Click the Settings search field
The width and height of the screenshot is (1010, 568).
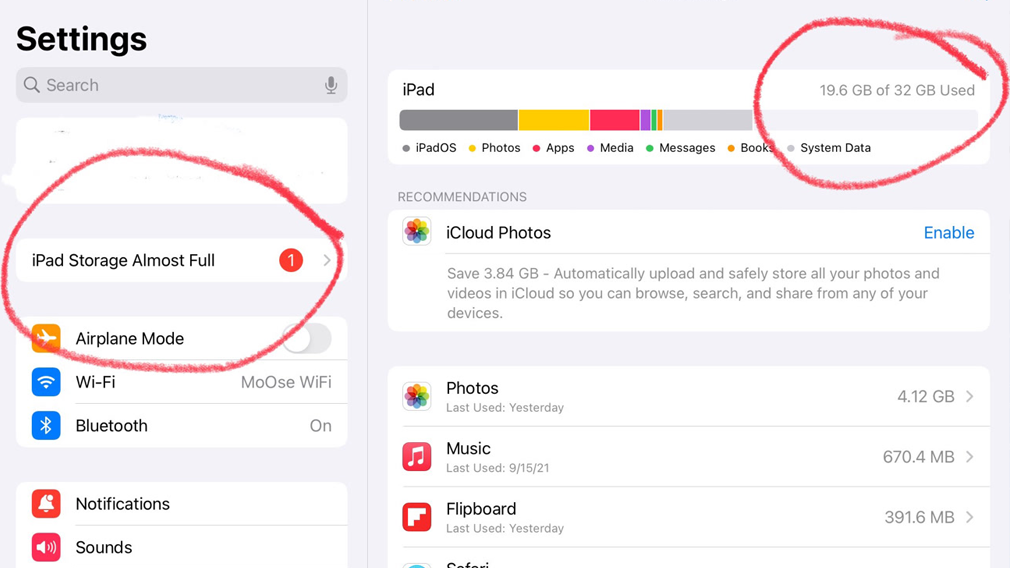pos(182,85)
